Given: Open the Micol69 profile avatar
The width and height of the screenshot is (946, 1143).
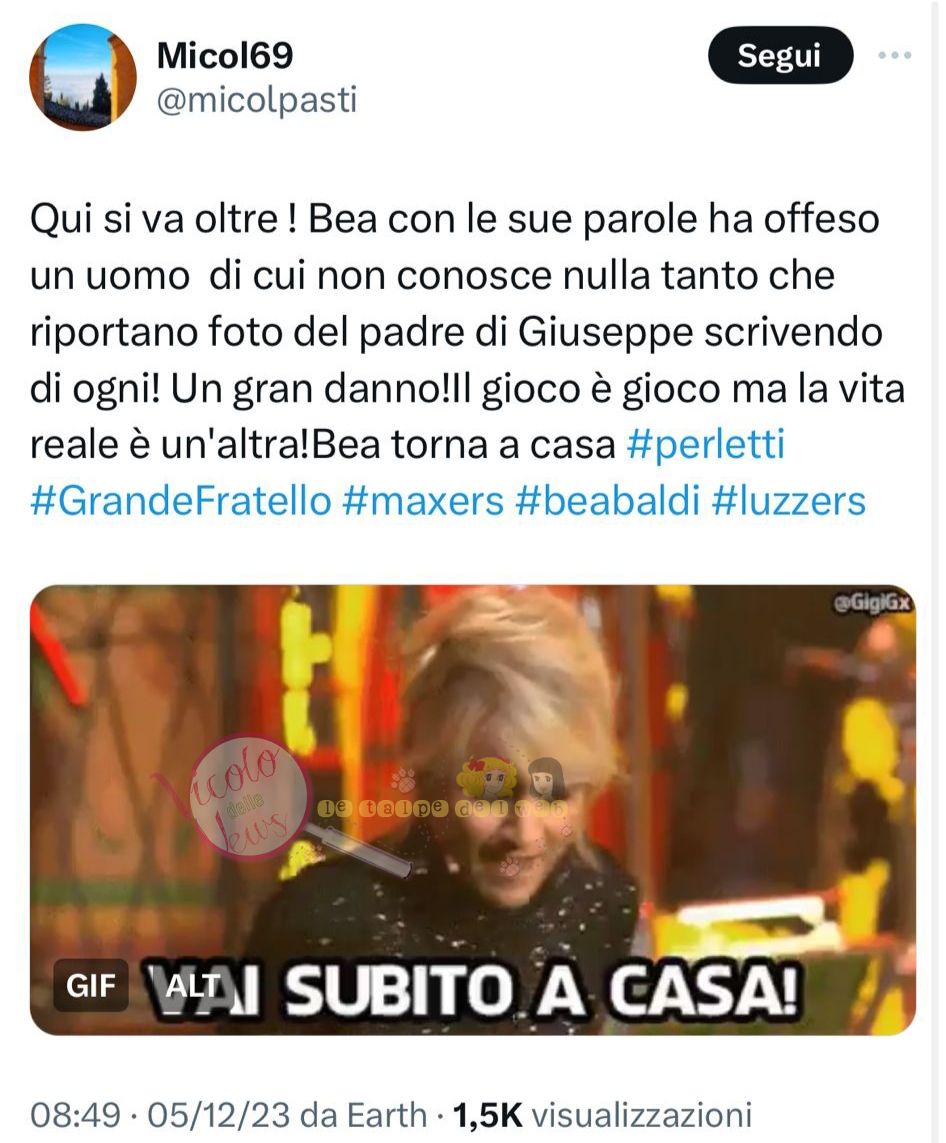Looking at the screenshot, I should (x=83, y=77).
